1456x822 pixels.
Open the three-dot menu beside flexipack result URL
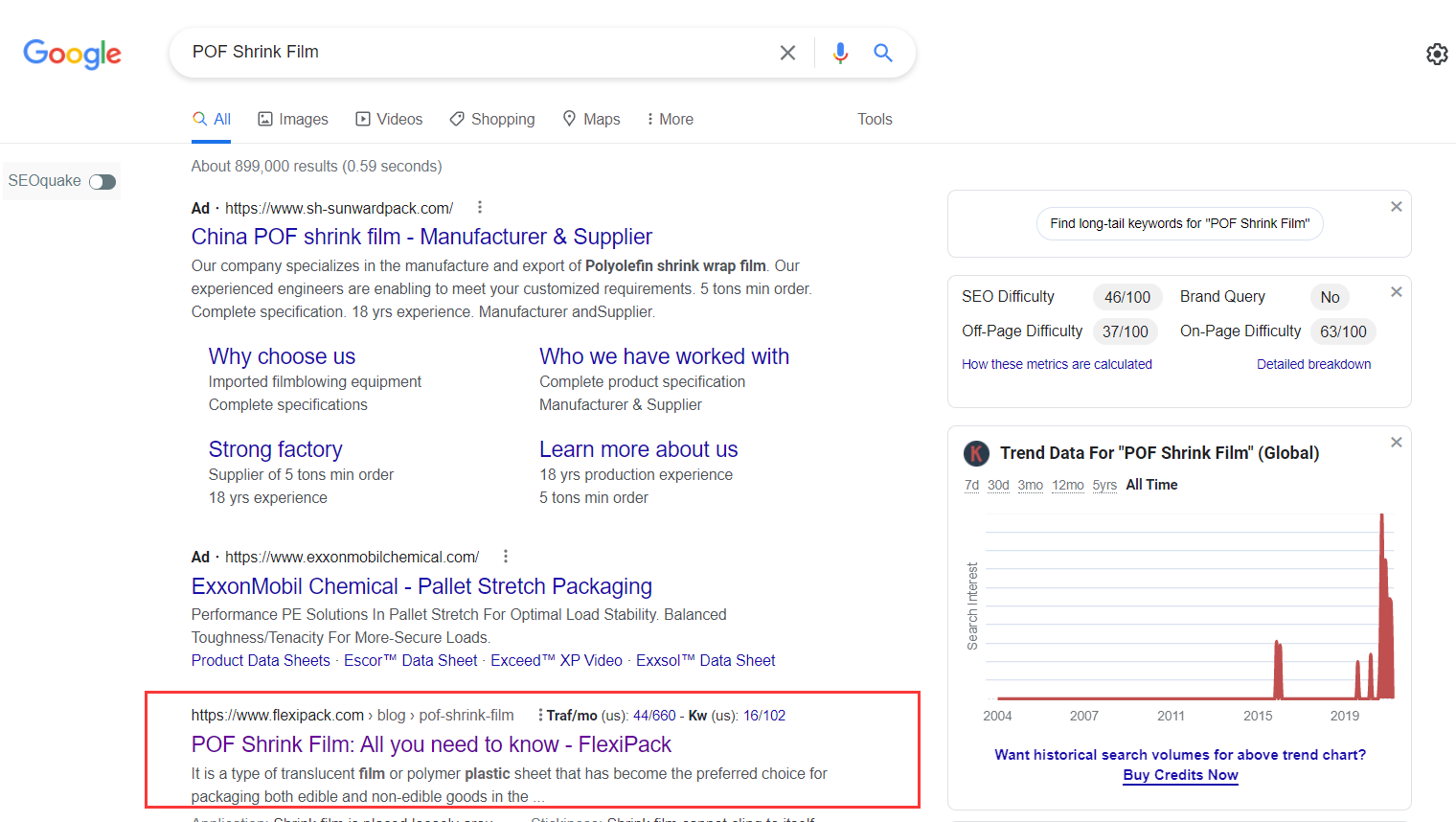(540, 715)
